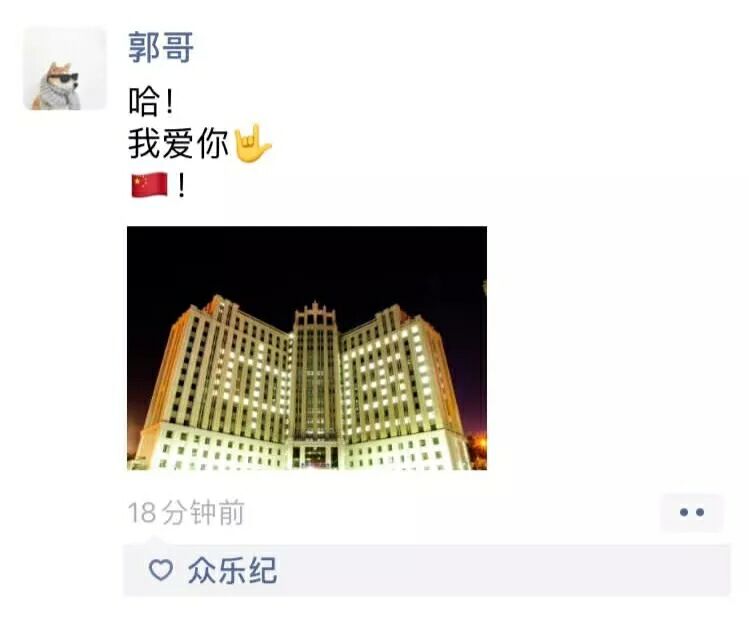Click the rock-on hand gesture emoji
This screenshot has width=749, height=624.
[252, 143]
